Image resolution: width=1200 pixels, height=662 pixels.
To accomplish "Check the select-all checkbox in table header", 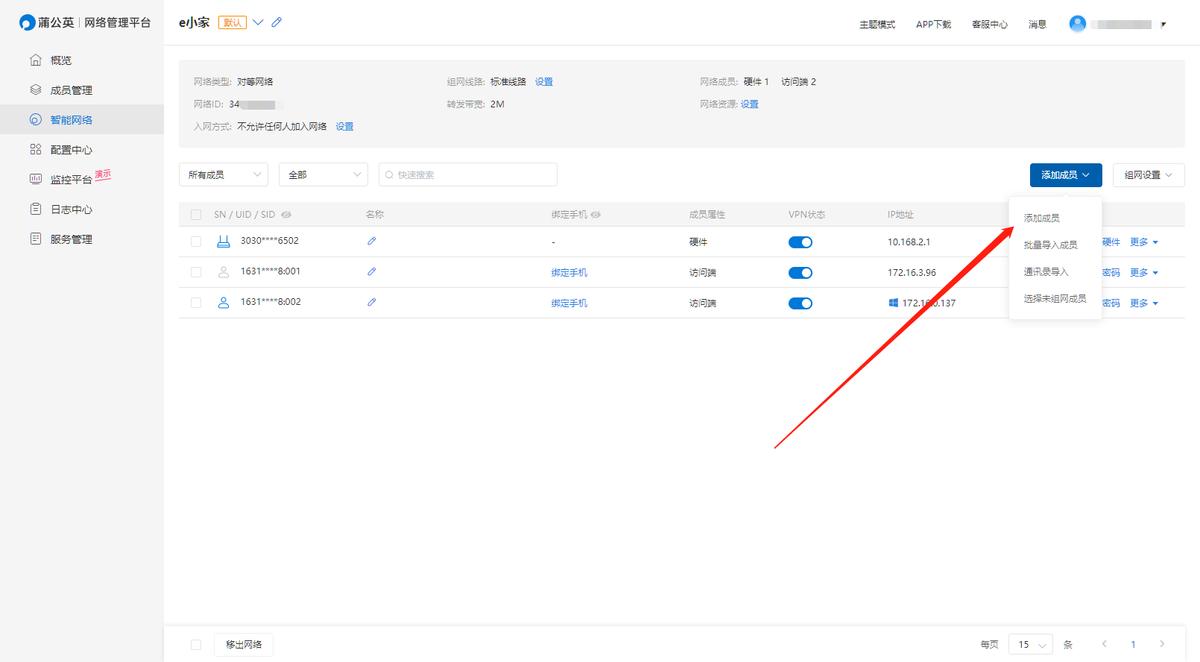I will 196,215.
